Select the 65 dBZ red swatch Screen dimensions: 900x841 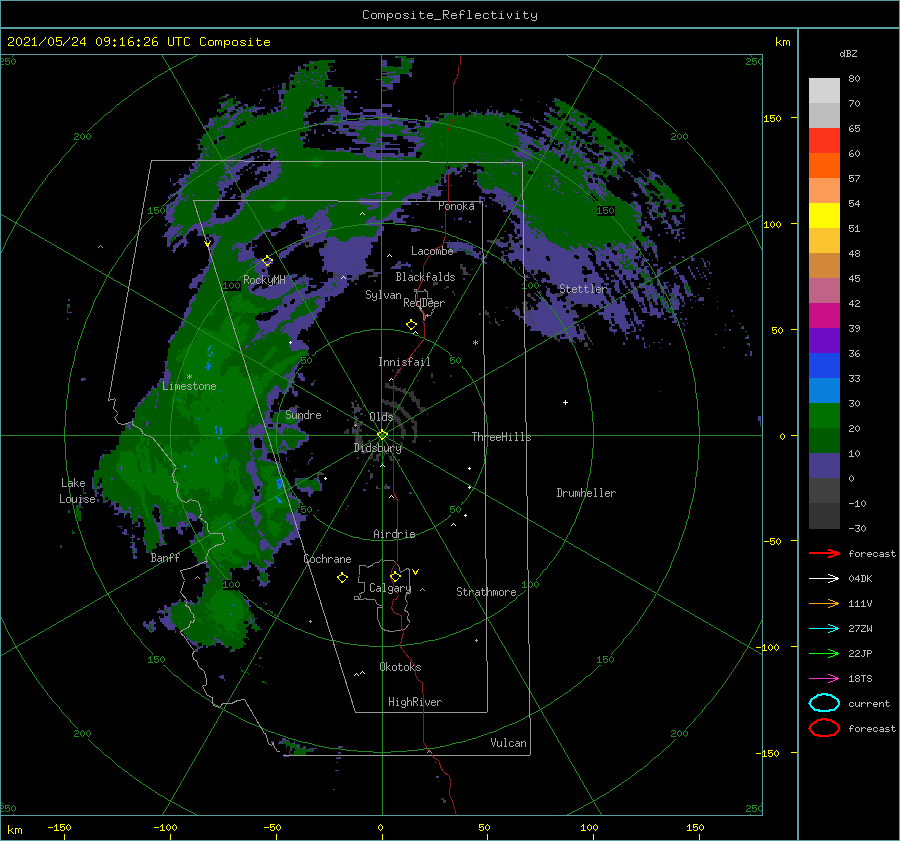coord(824,141)
